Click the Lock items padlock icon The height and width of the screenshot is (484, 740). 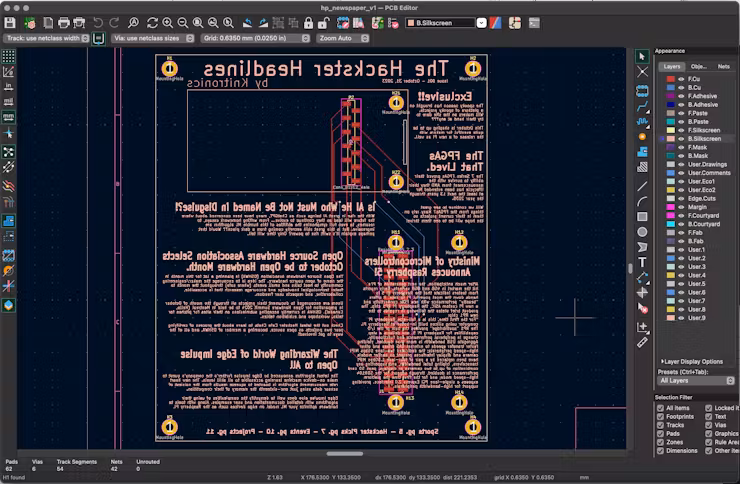[308, 23]
